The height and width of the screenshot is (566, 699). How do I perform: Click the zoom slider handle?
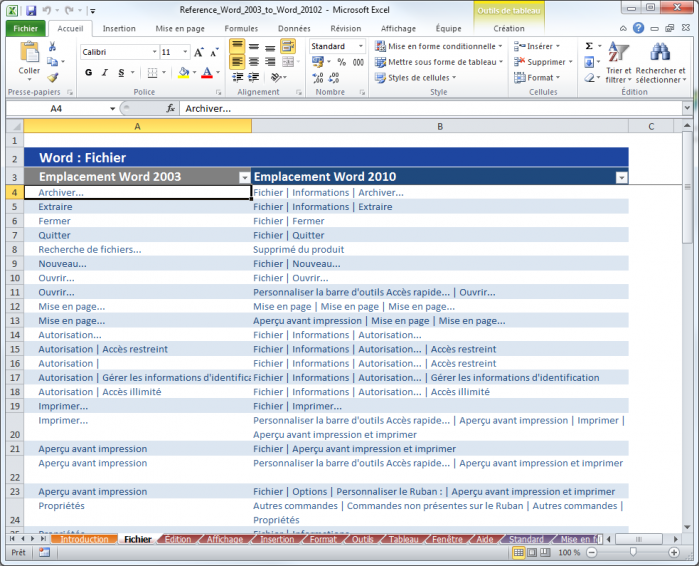click(633, 552)
